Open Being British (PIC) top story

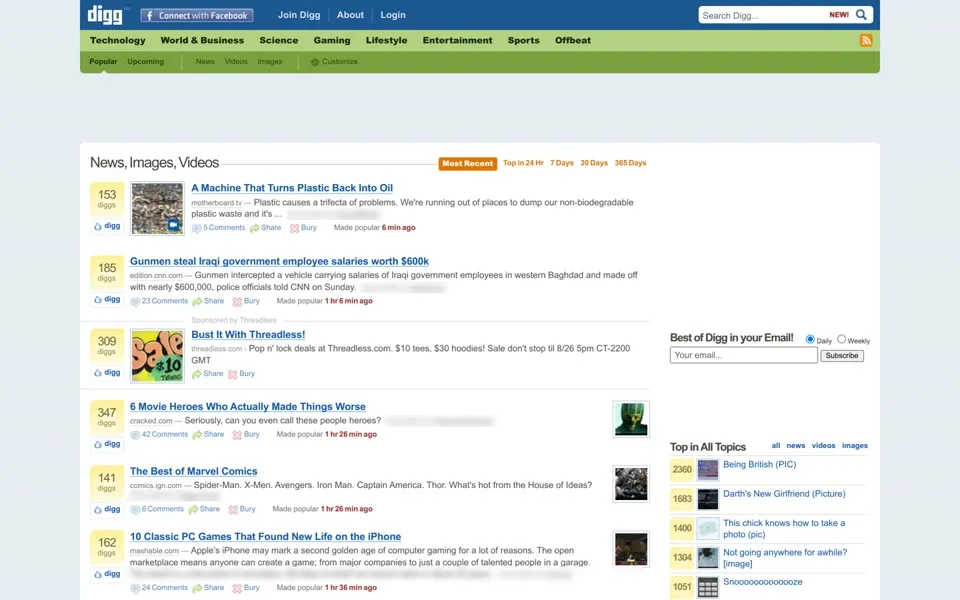click(x=759, y=465)
